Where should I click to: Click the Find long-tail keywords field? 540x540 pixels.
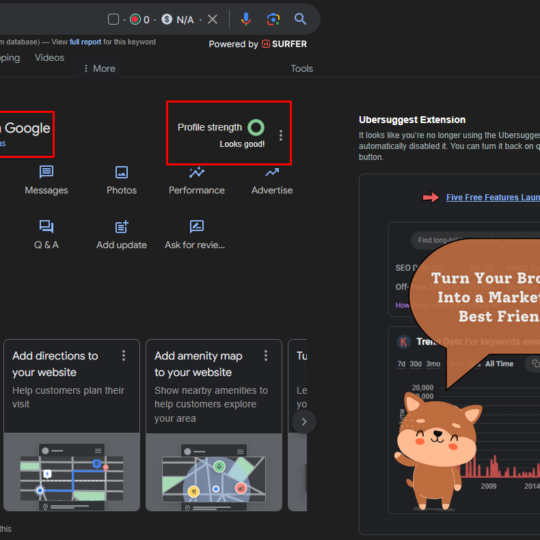click(x=475, y=240)
